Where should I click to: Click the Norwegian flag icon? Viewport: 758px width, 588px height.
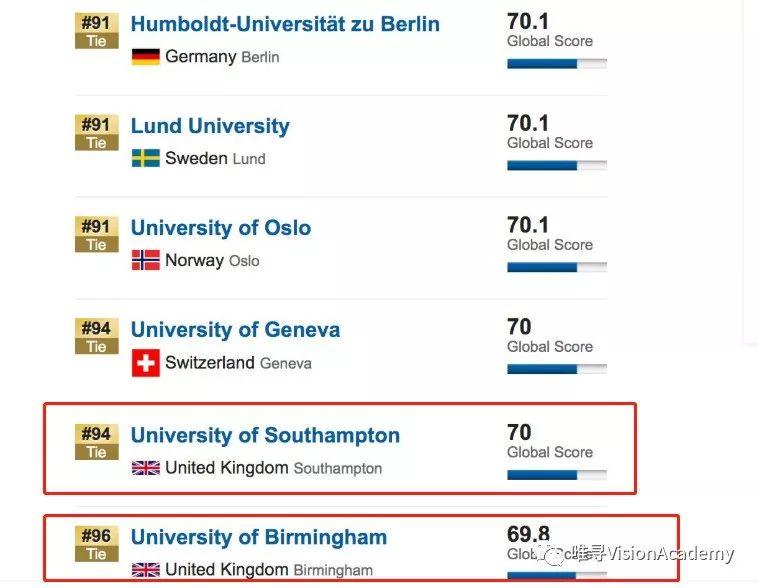(145, 260)
